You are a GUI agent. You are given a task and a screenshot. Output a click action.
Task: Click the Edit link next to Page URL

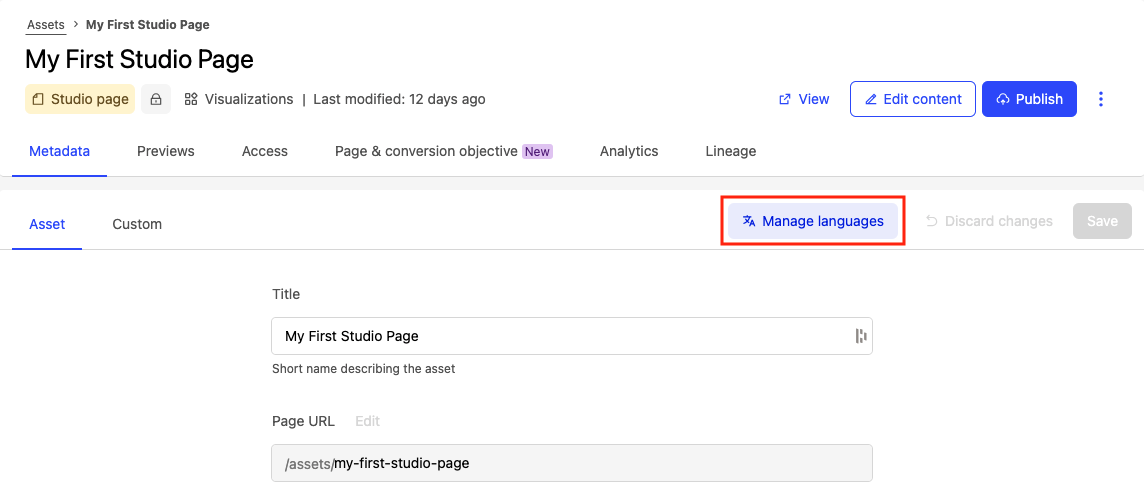367,421
